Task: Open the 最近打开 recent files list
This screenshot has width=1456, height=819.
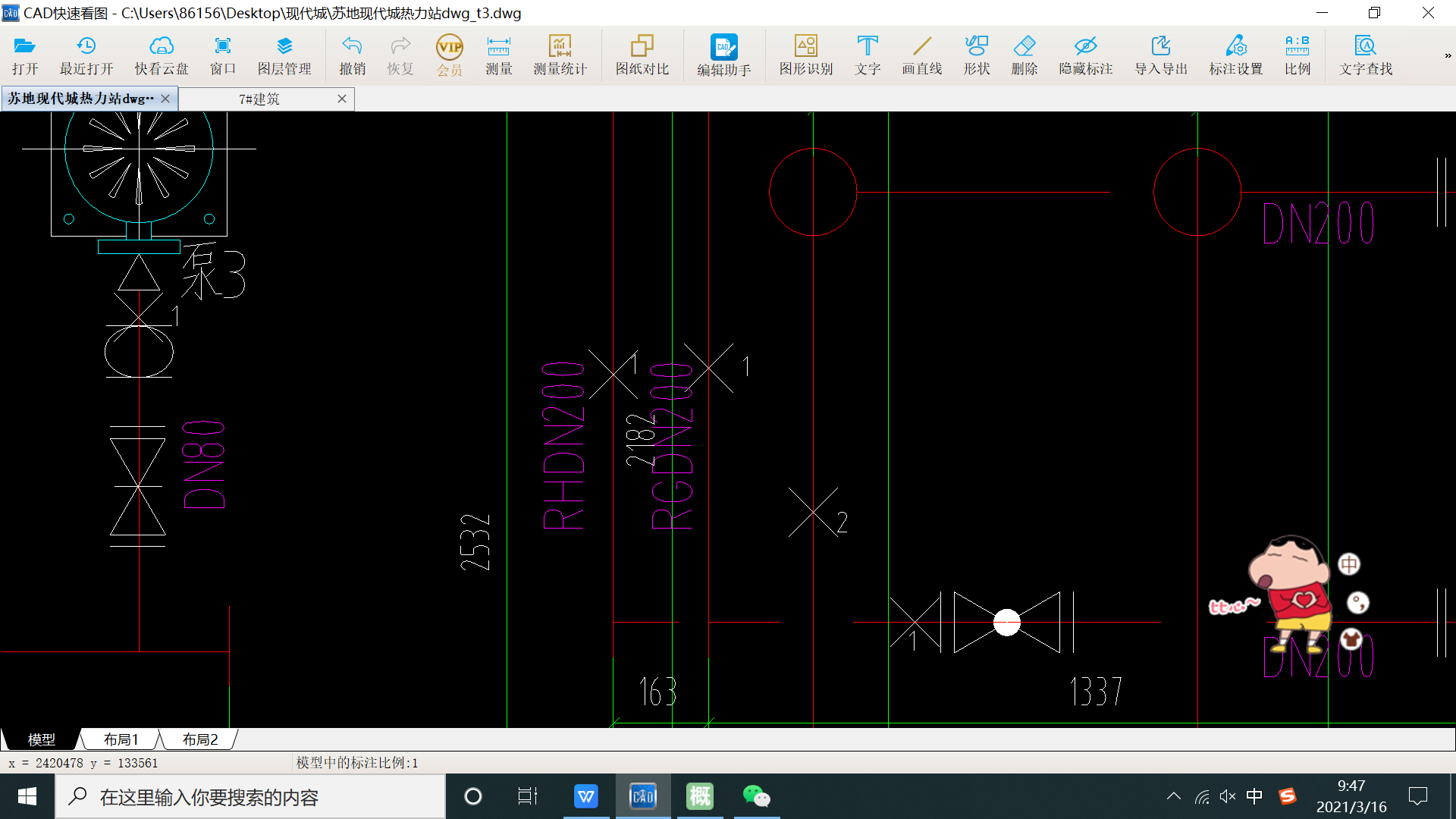Action: tap(86, 56)
